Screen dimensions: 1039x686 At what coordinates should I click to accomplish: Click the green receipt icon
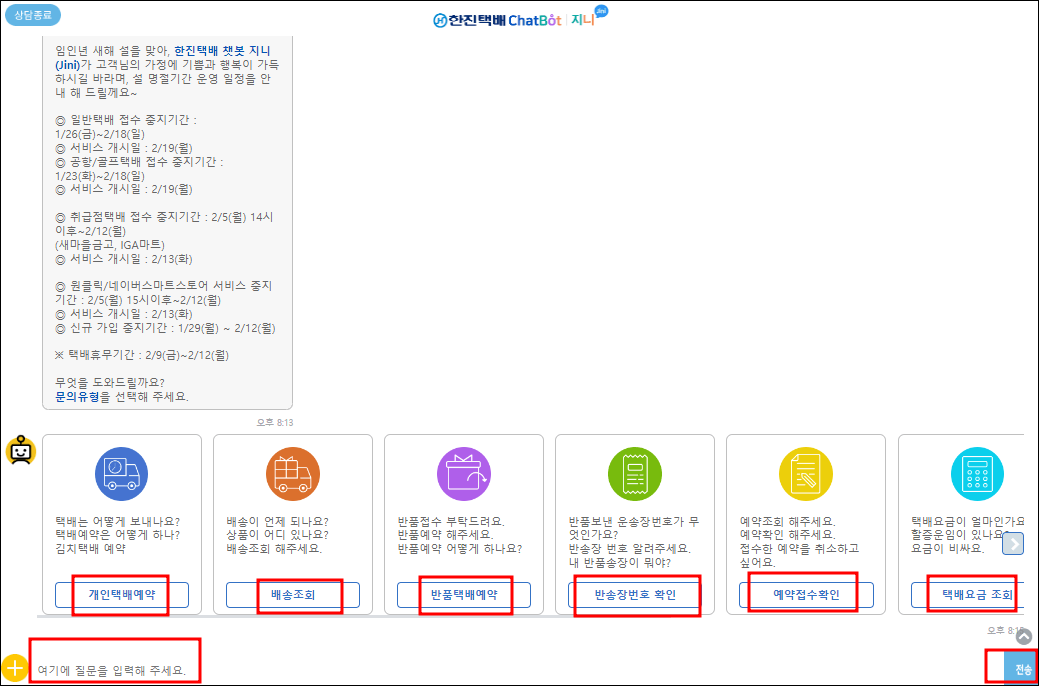pyautogui.click(x=635, y=475)
